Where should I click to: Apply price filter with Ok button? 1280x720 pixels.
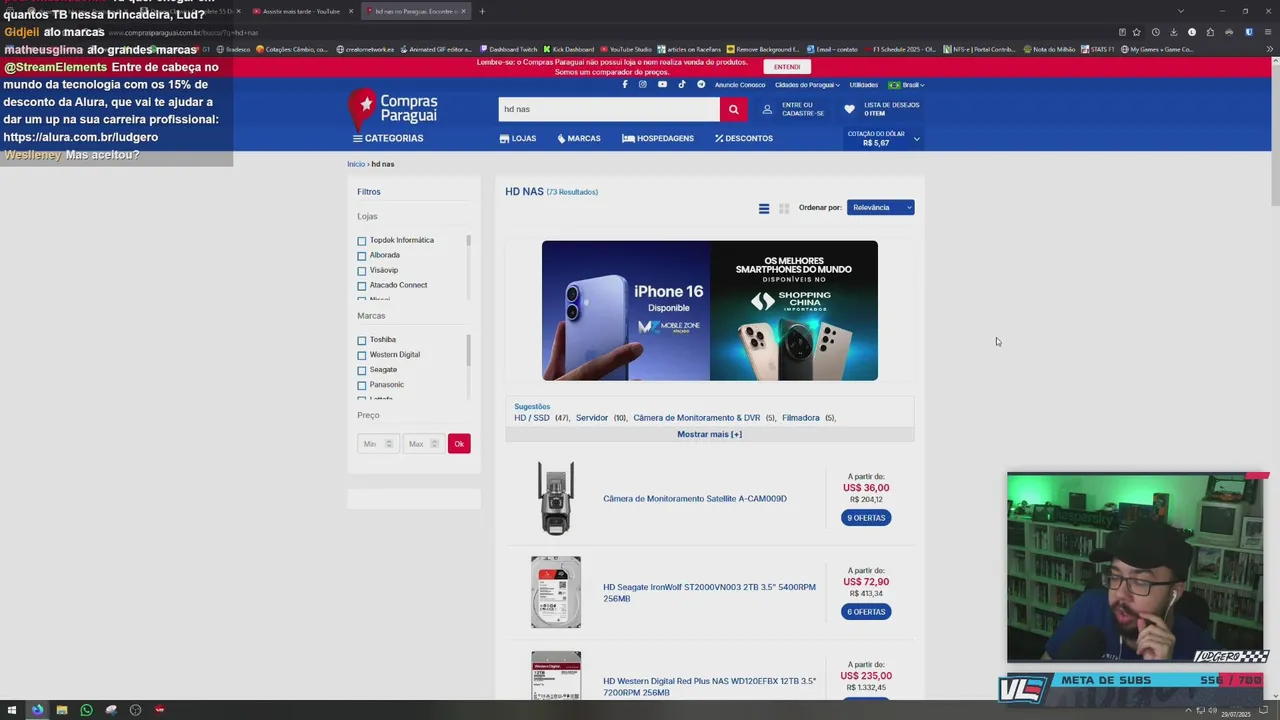[459, 444]
